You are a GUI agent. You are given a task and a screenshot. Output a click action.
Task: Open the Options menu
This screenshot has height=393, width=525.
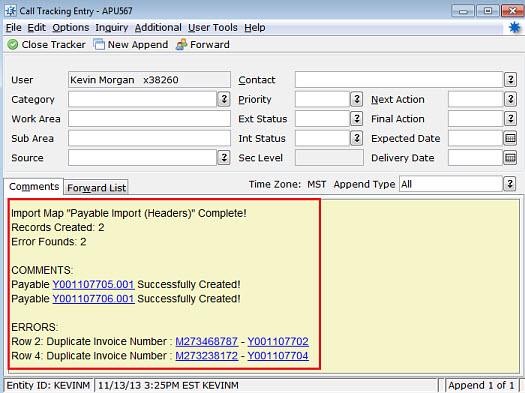(71, 27)
